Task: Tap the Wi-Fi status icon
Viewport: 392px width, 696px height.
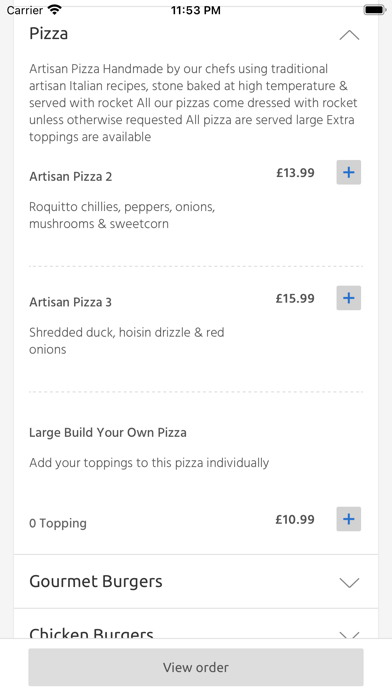Action: coord(55,10)
